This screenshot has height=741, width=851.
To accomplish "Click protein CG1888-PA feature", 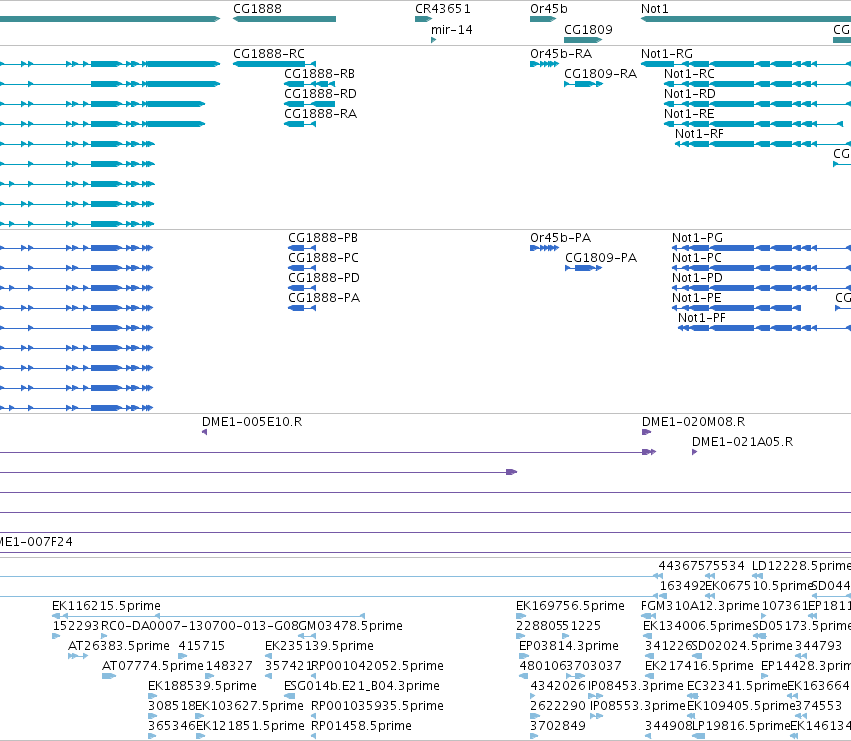I will tap(302, 308).
